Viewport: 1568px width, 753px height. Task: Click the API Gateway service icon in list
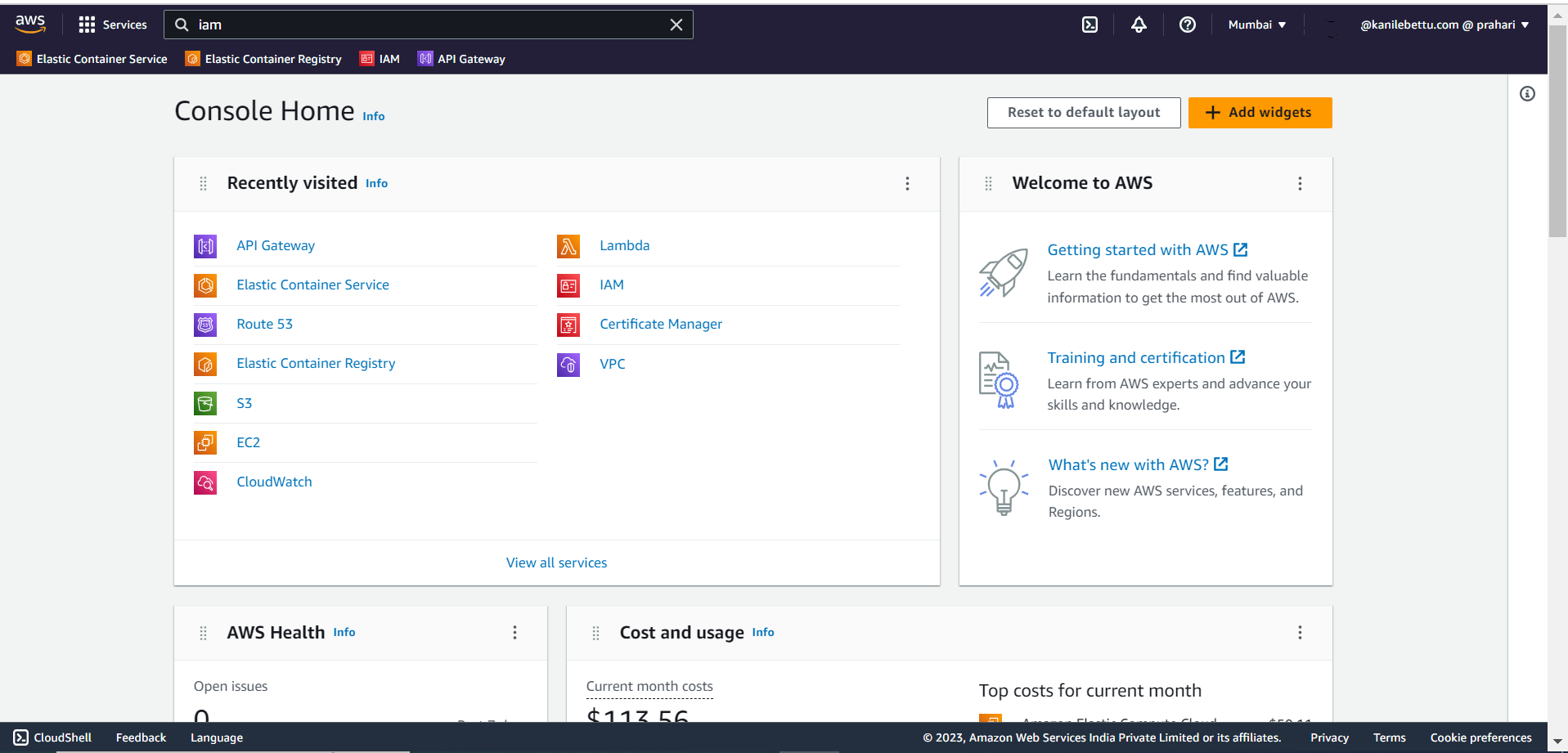coord(205,246)
